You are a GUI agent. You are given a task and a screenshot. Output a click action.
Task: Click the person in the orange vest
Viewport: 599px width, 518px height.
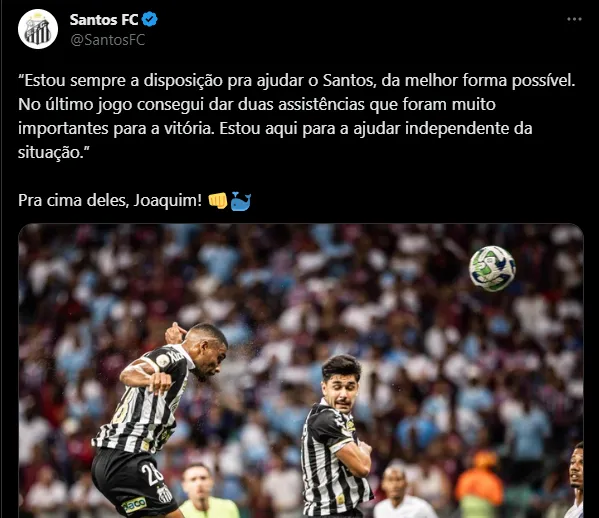479,483
